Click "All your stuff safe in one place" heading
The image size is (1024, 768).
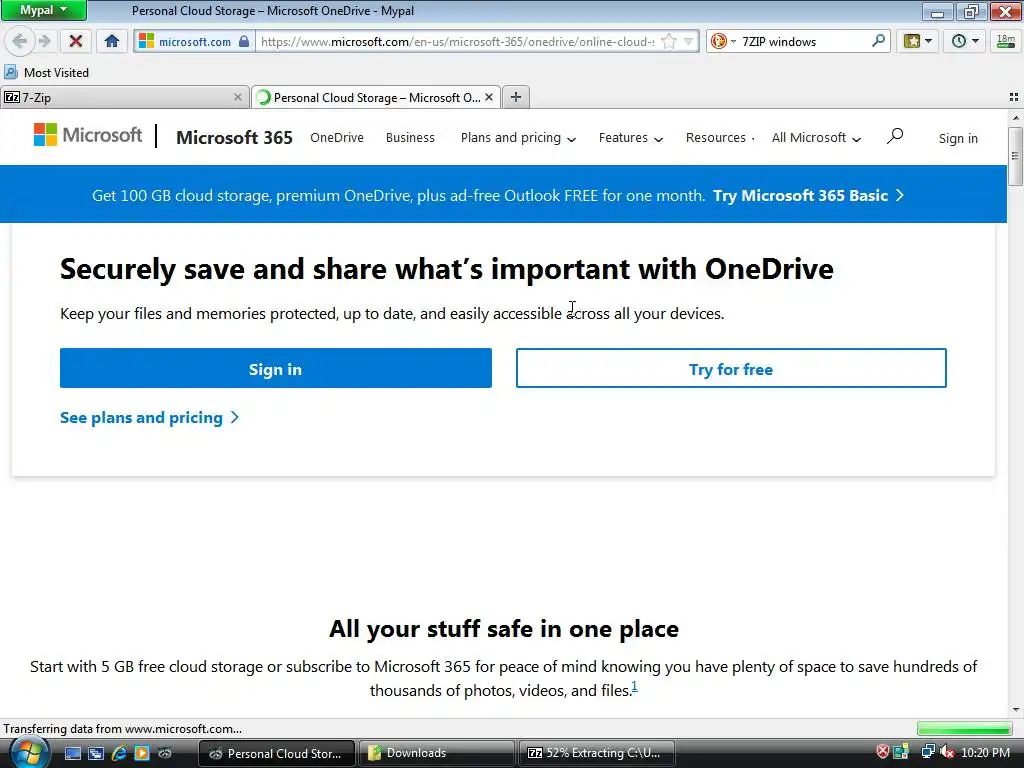click(504, 629)
